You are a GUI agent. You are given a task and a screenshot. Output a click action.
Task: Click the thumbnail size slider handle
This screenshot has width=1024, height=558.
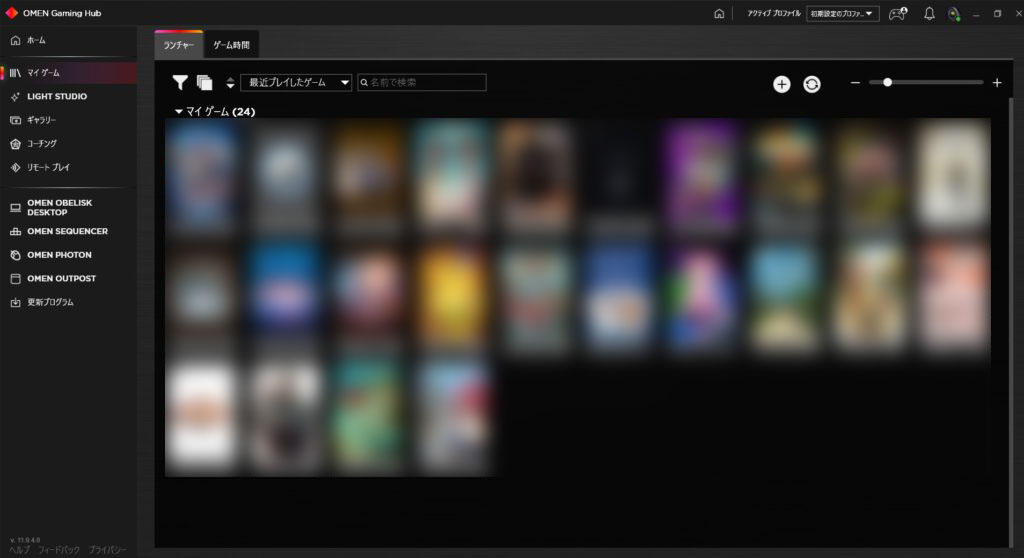pyautogui.click(x=887, y=83)
